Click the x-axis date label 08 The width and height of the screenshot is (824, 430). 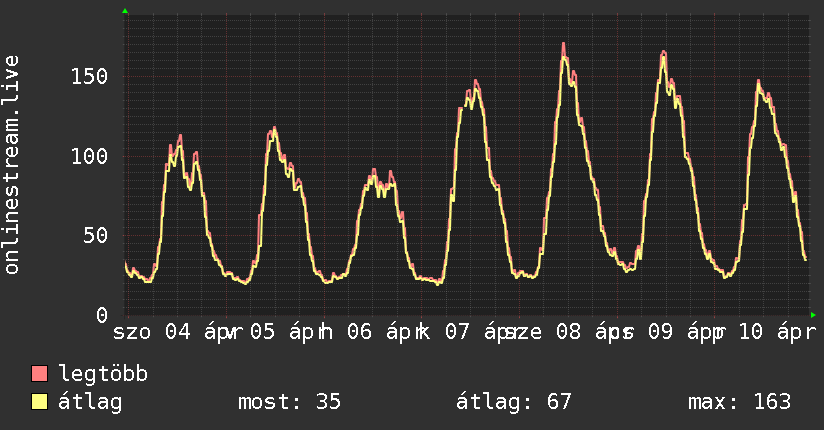coord(568,332)
